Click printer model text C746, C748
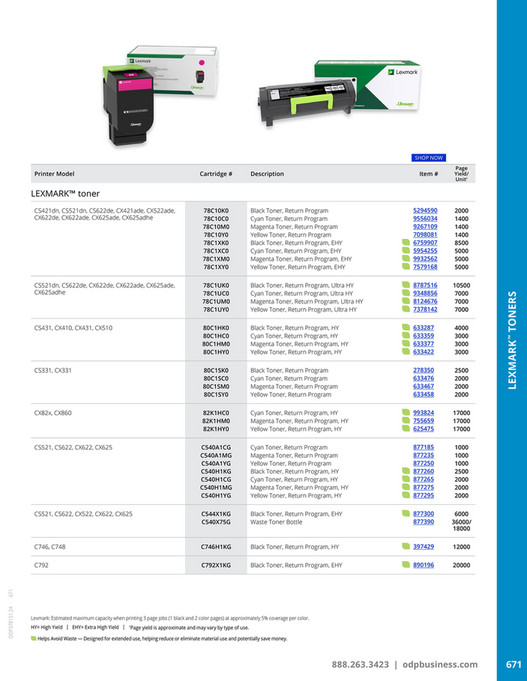The width and height of the screenshot is (527, 681). [50, 547]
